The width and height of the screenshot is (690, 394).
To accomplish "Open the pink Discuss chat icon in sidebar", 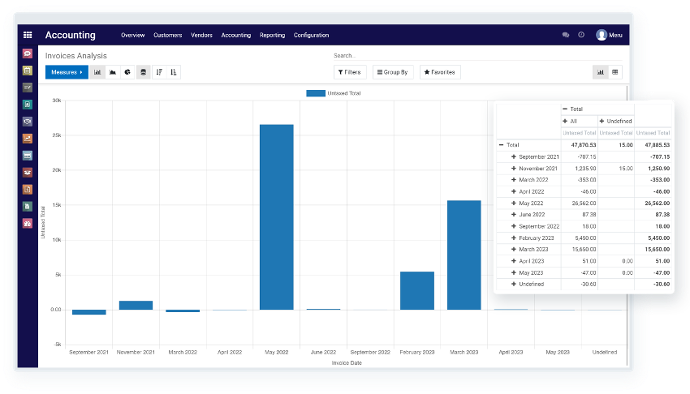I will (27, 54).
